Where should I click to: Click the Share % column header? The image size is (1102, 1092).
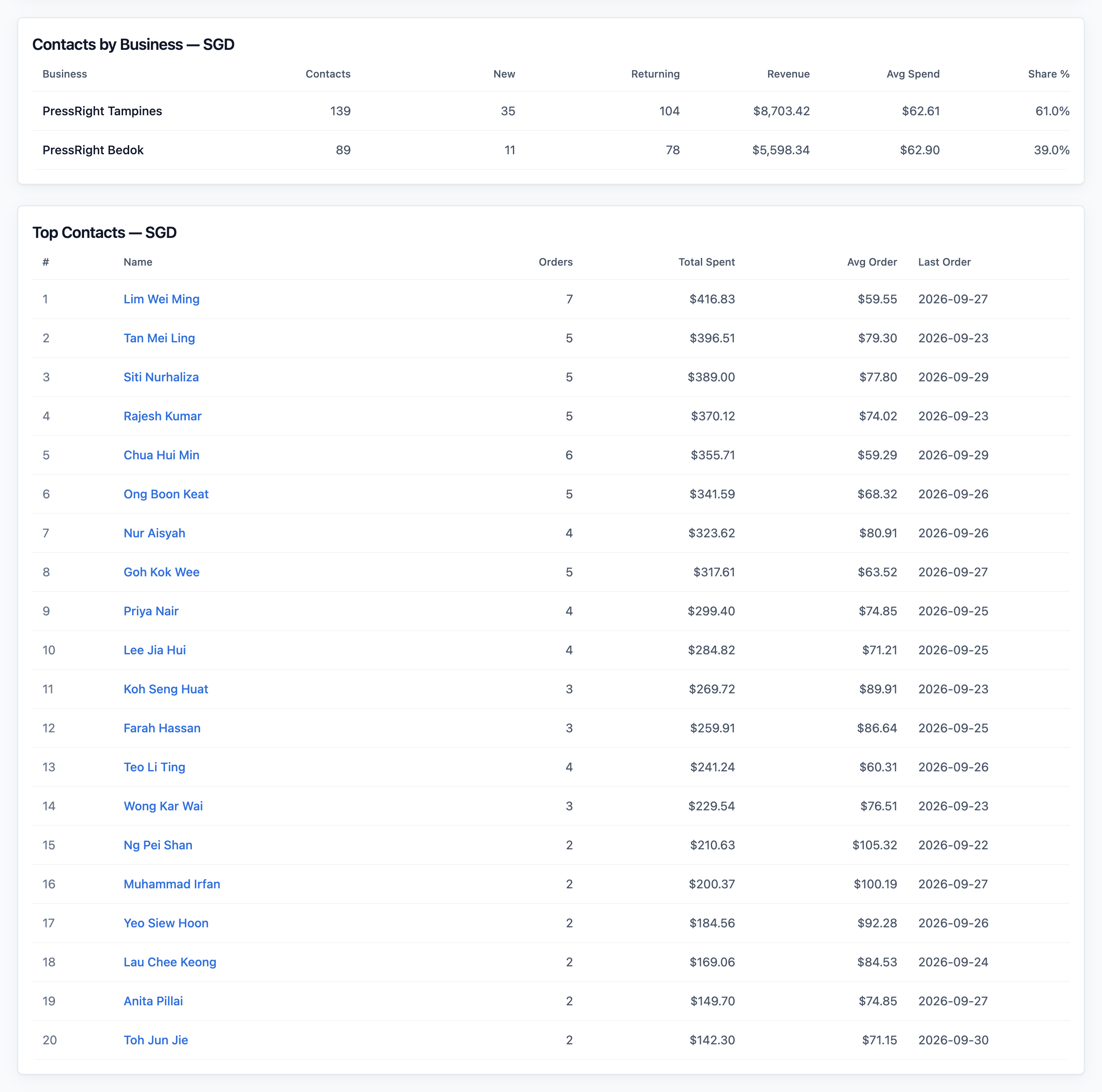pyautogui.click(x=1048, y=74)
